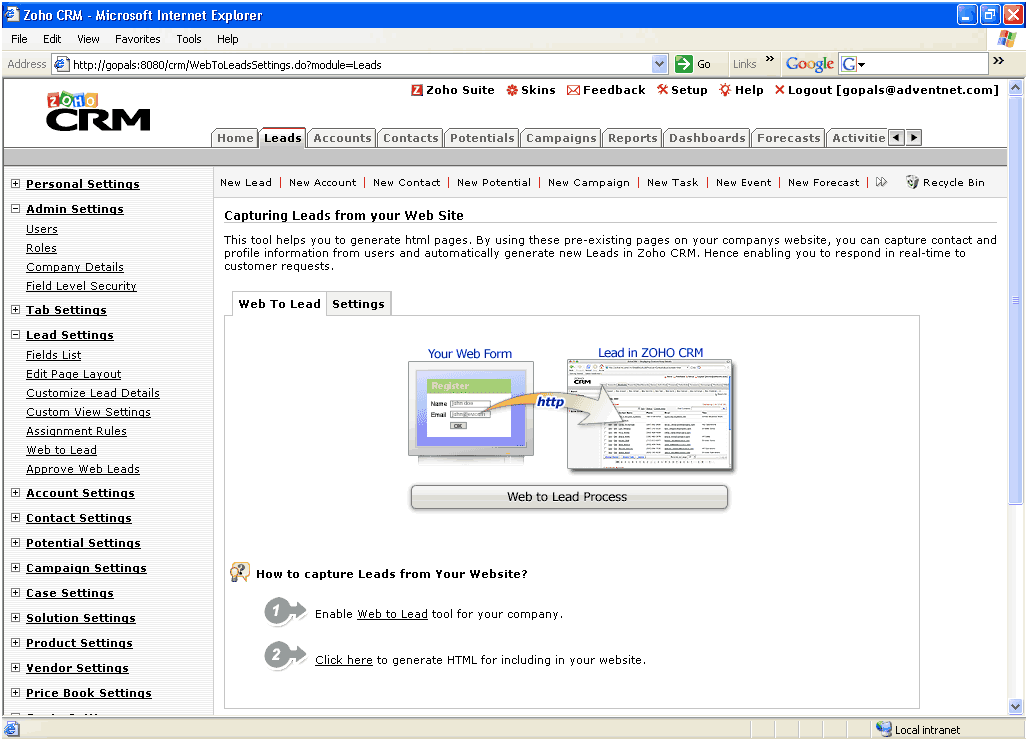Expand Contact Settings tree node

(15, 517)
